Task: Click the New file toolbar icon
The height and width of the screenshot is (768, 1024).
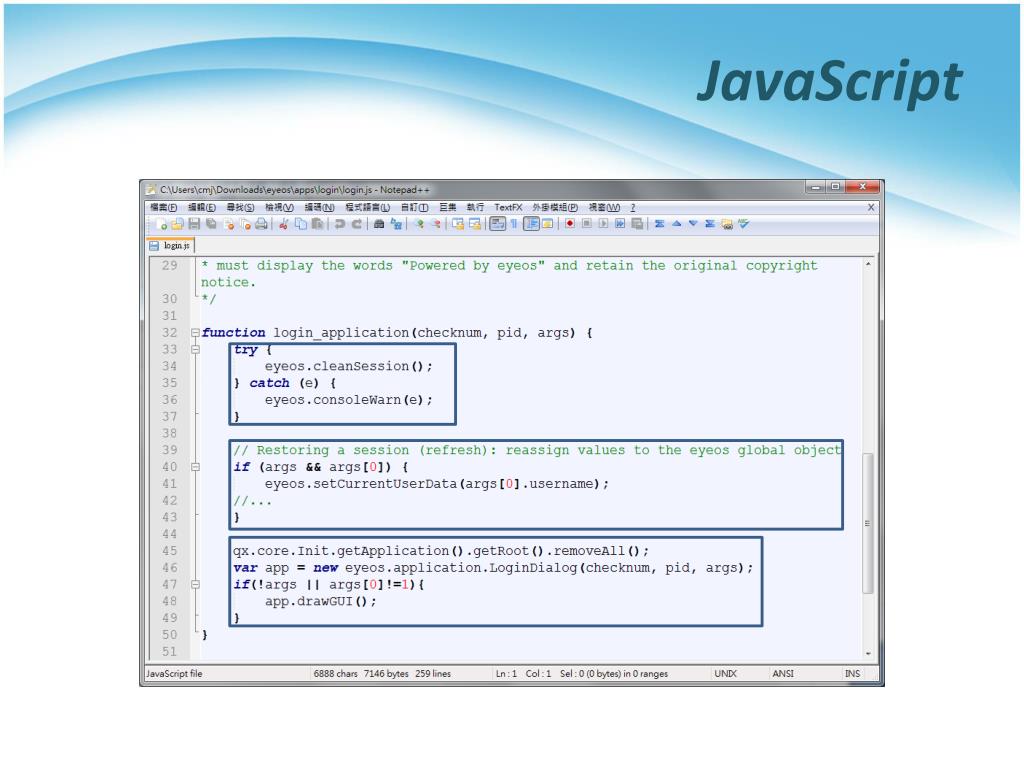Action: [x=161, y=224]
